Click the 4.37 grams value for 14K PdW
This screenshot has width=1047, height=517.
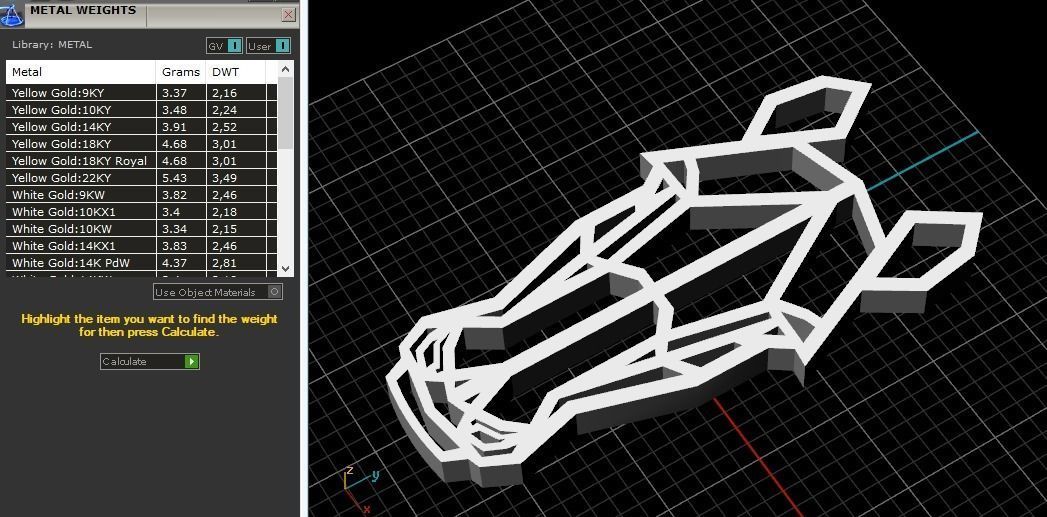(174, 263)
